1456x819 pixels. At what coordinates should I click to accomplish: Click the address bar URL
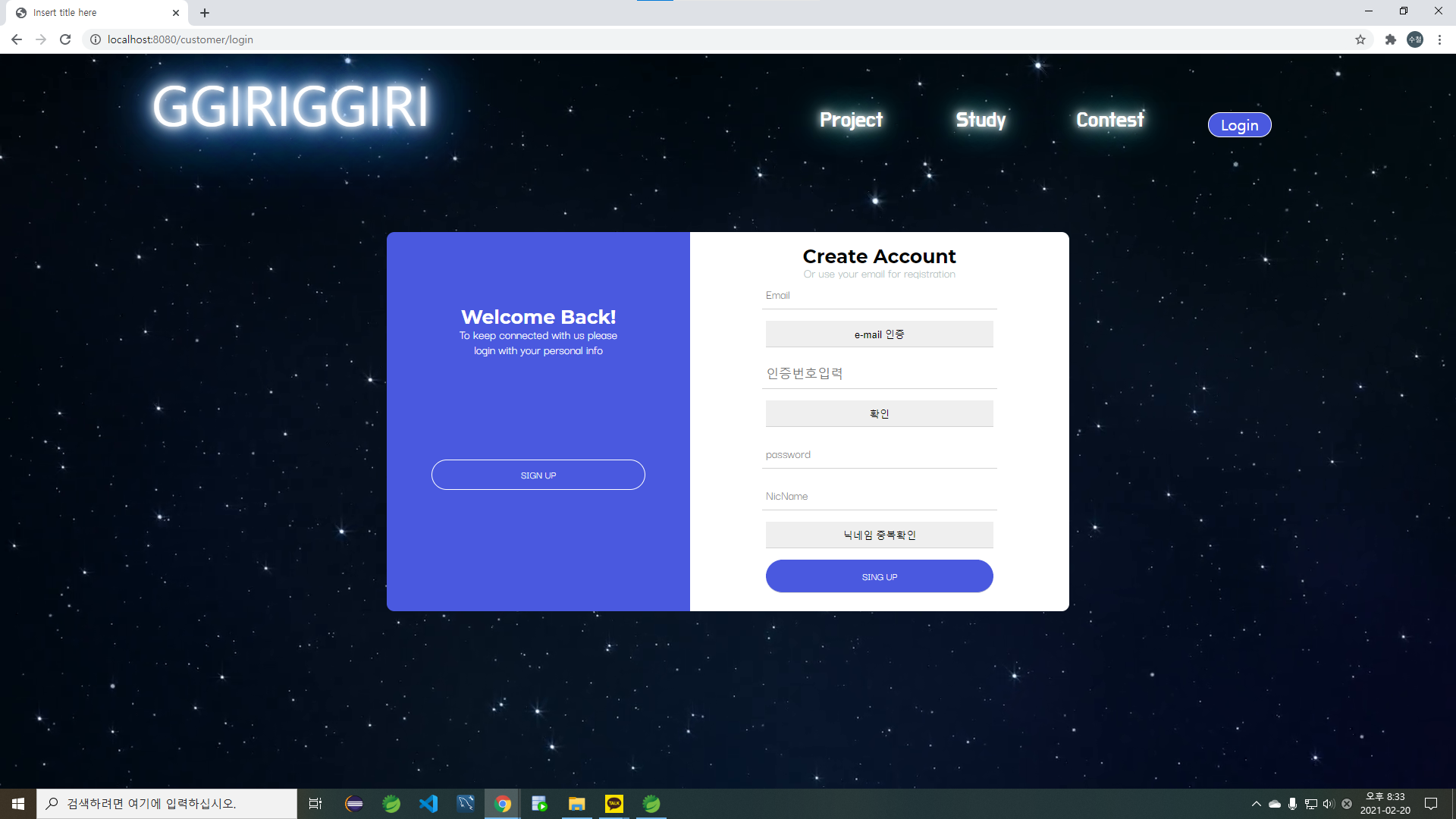click(180, 39)
